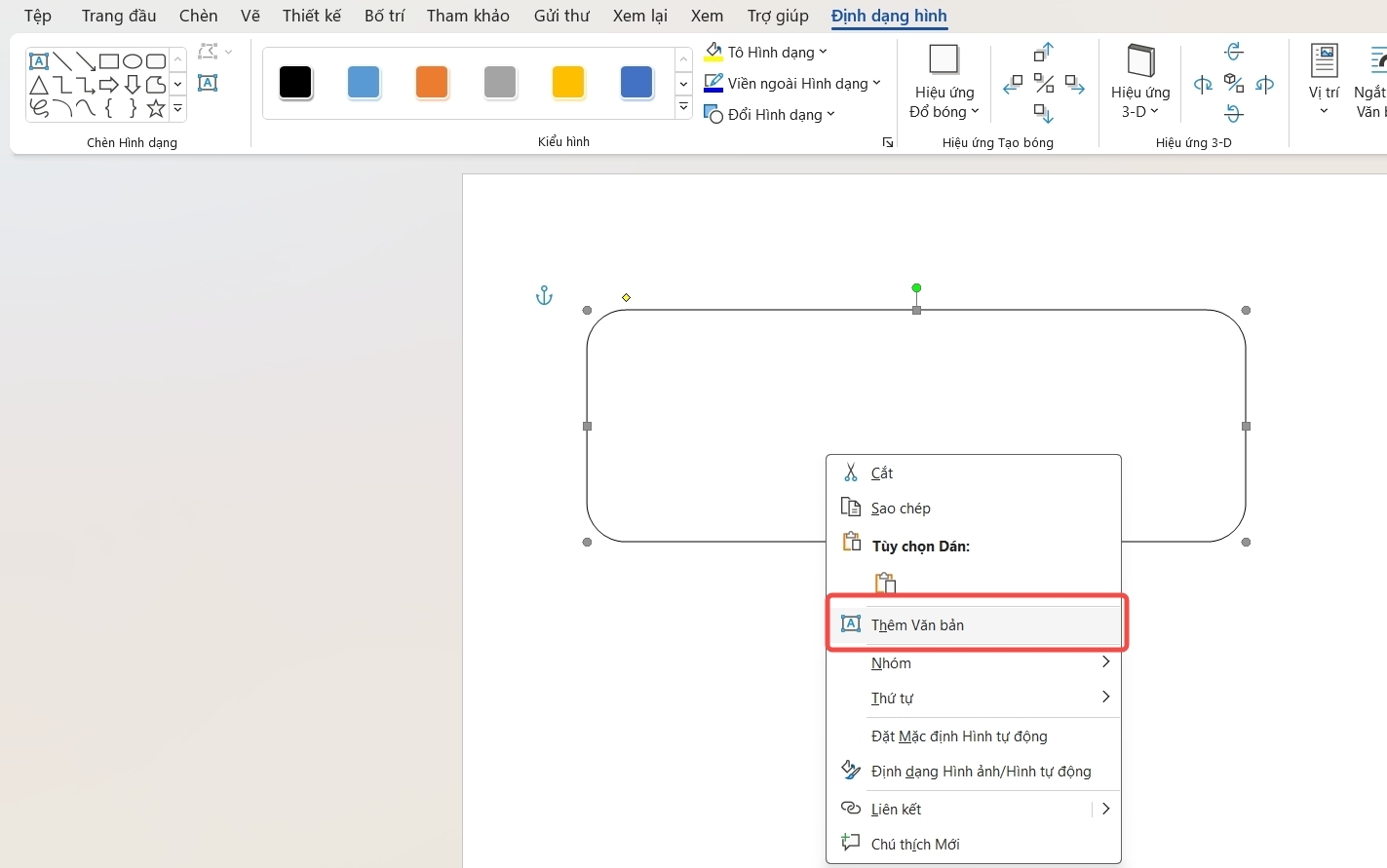This screenshot has width=1387, height=868.
Task: Switch to the Xem lại tab
Action: point(640,16)
